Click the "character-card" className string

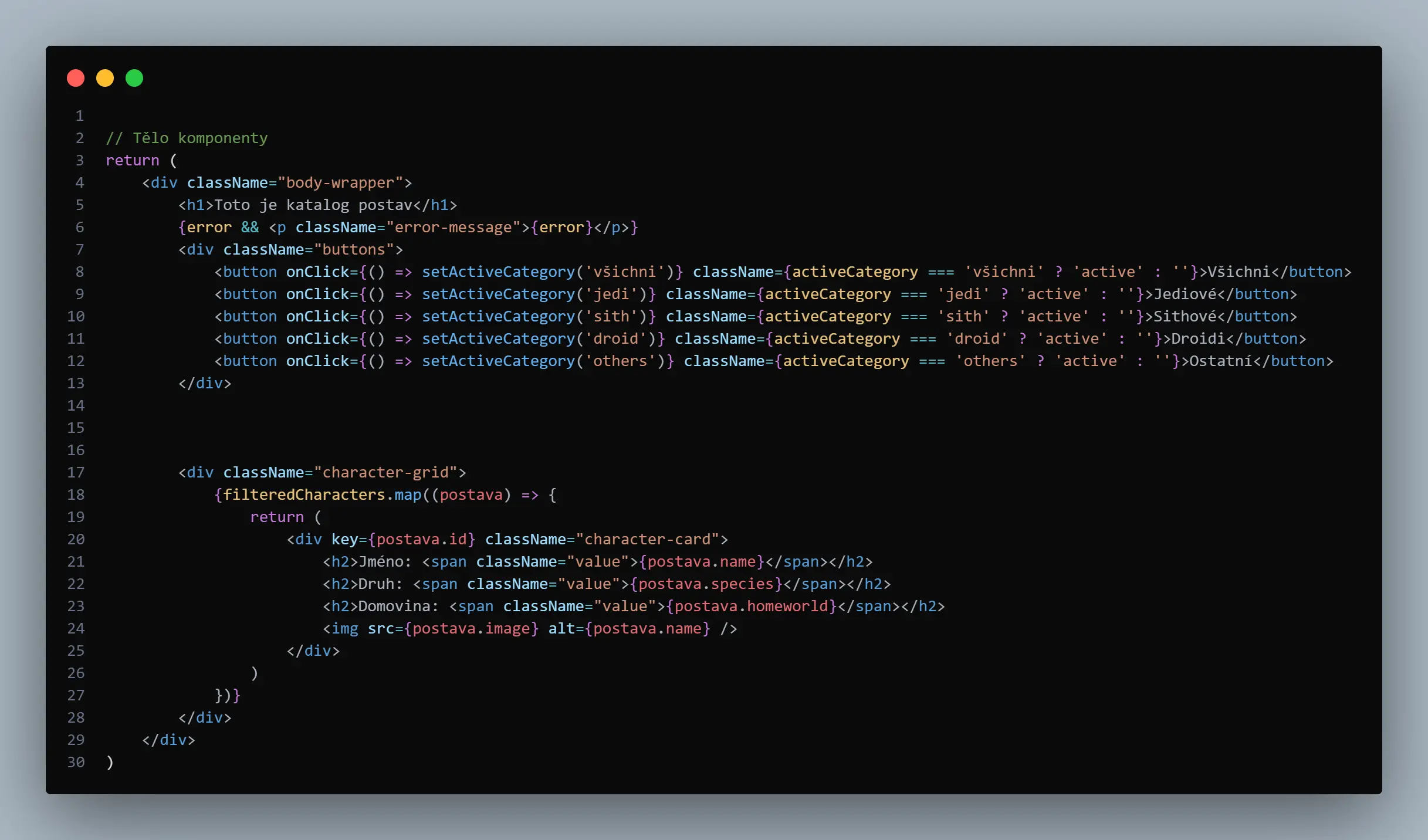(648, 539)
